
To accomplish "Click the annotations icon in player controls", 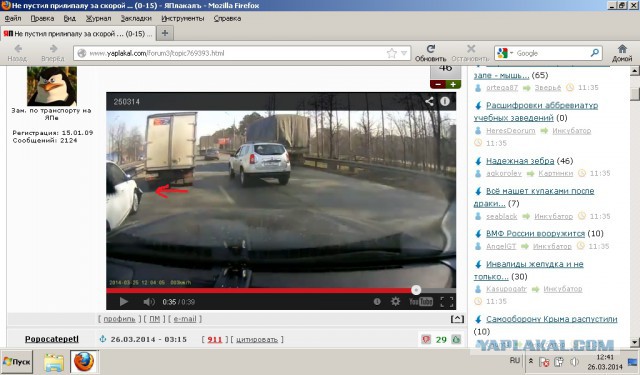I will (377, 302).
